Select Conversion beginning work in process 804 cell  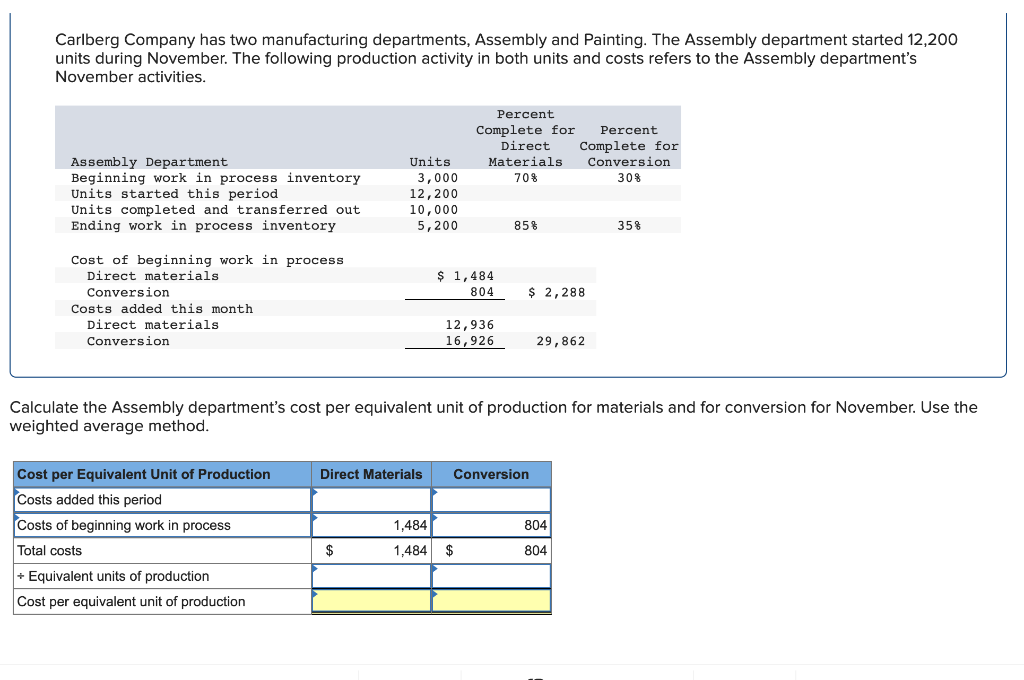click(x=491, y=525)
